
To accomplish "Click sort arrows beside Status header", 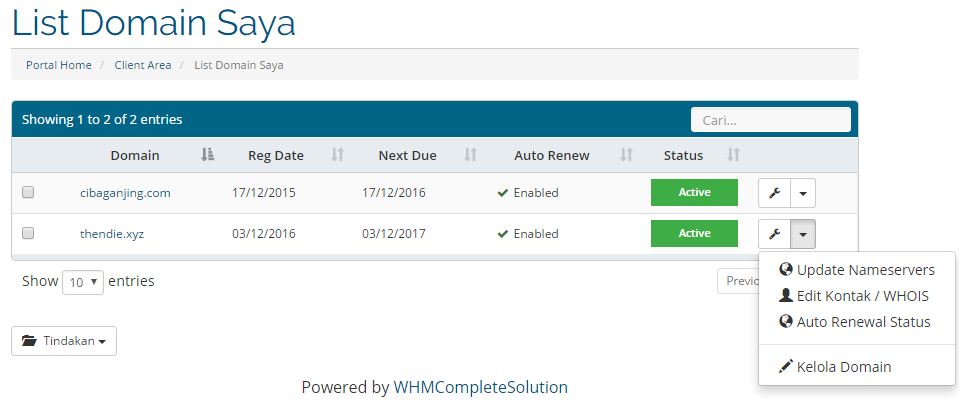I will pos(733,155).
